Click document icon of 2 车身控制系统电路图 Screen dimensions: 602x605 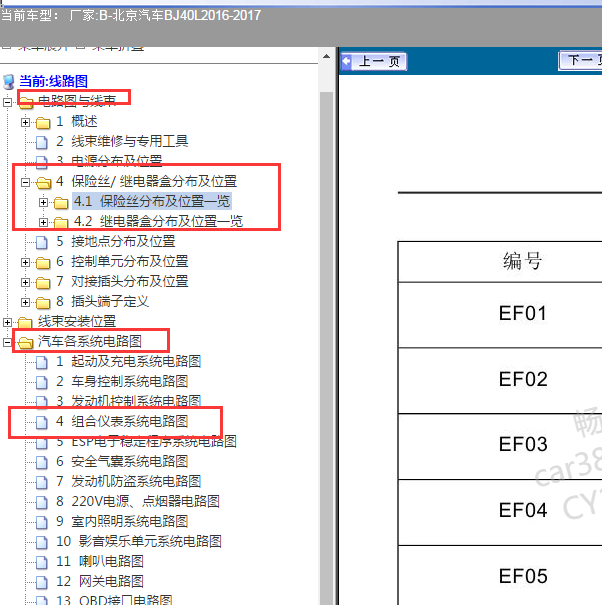tap(42, 382)
